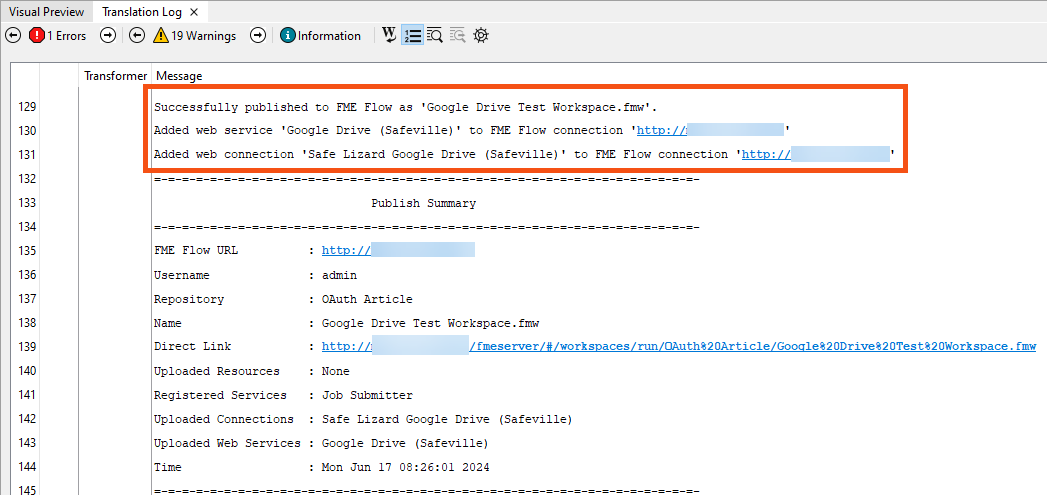
Task: Click the red error stop-sign icon
Action: click(x=37, y=36)
